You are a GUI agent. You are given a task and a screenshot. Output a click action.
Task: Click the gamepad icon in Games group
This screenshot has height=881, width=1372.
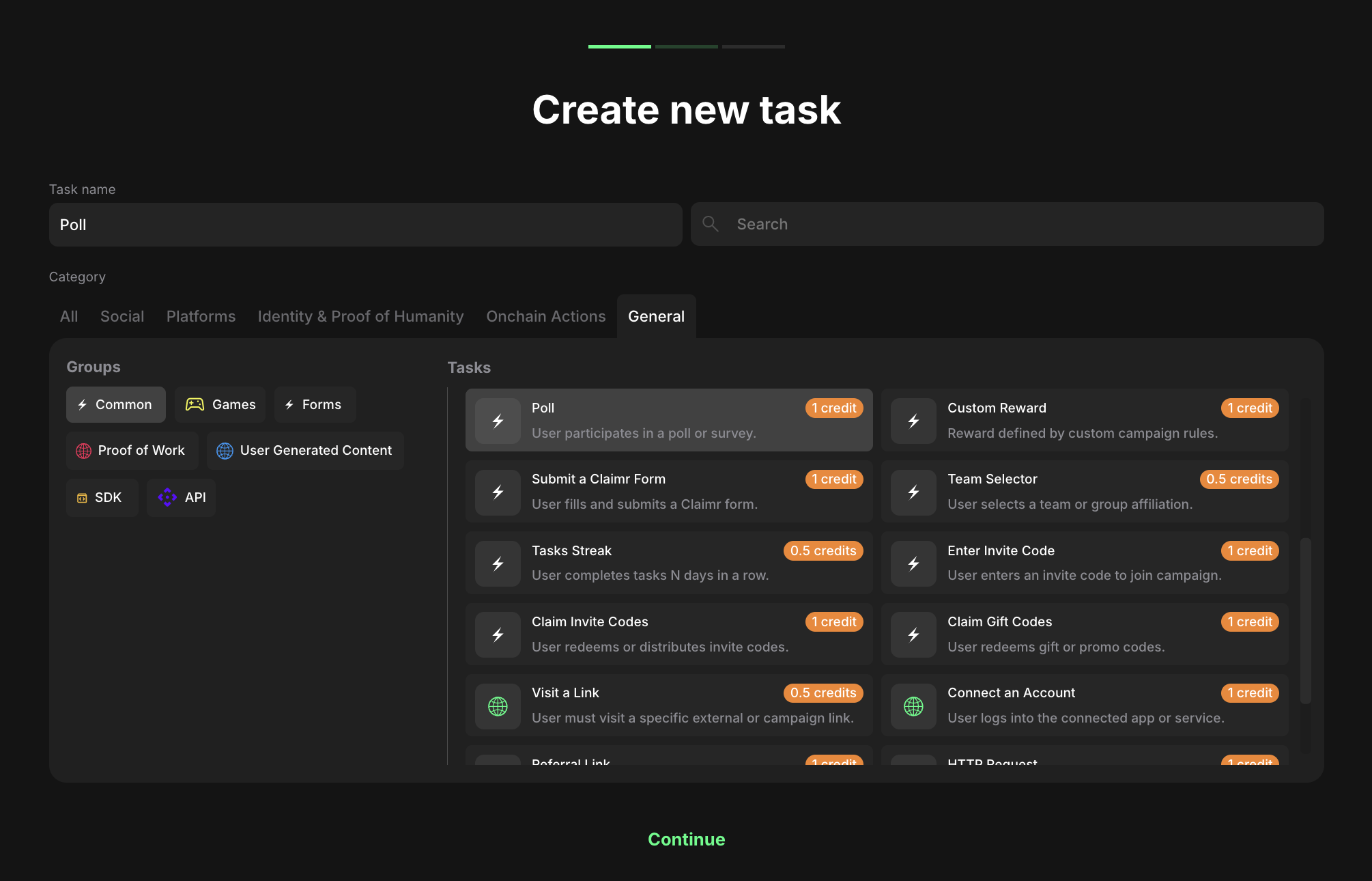195,404
